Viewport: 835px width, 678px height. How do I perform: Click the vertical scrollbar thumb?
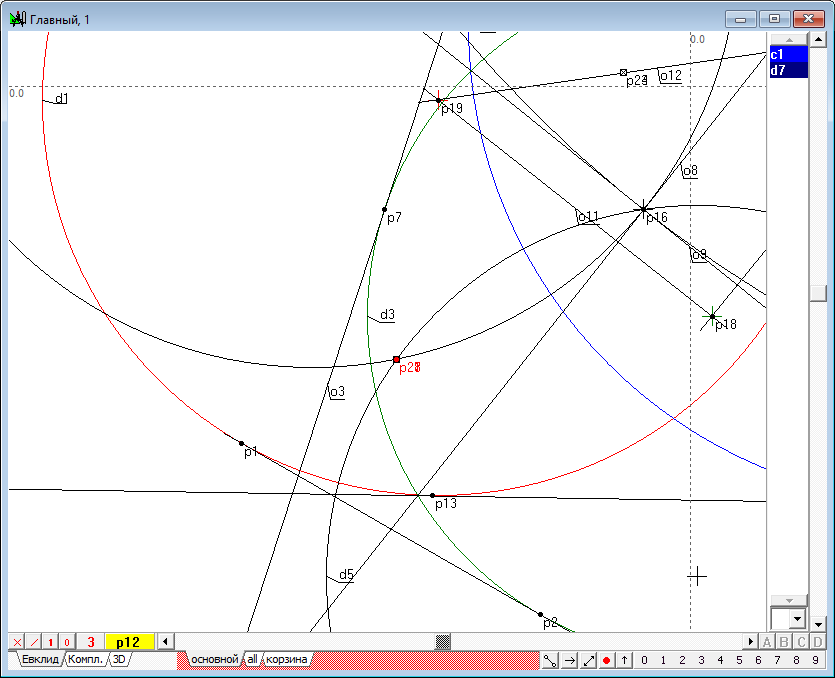click(817, 293)
